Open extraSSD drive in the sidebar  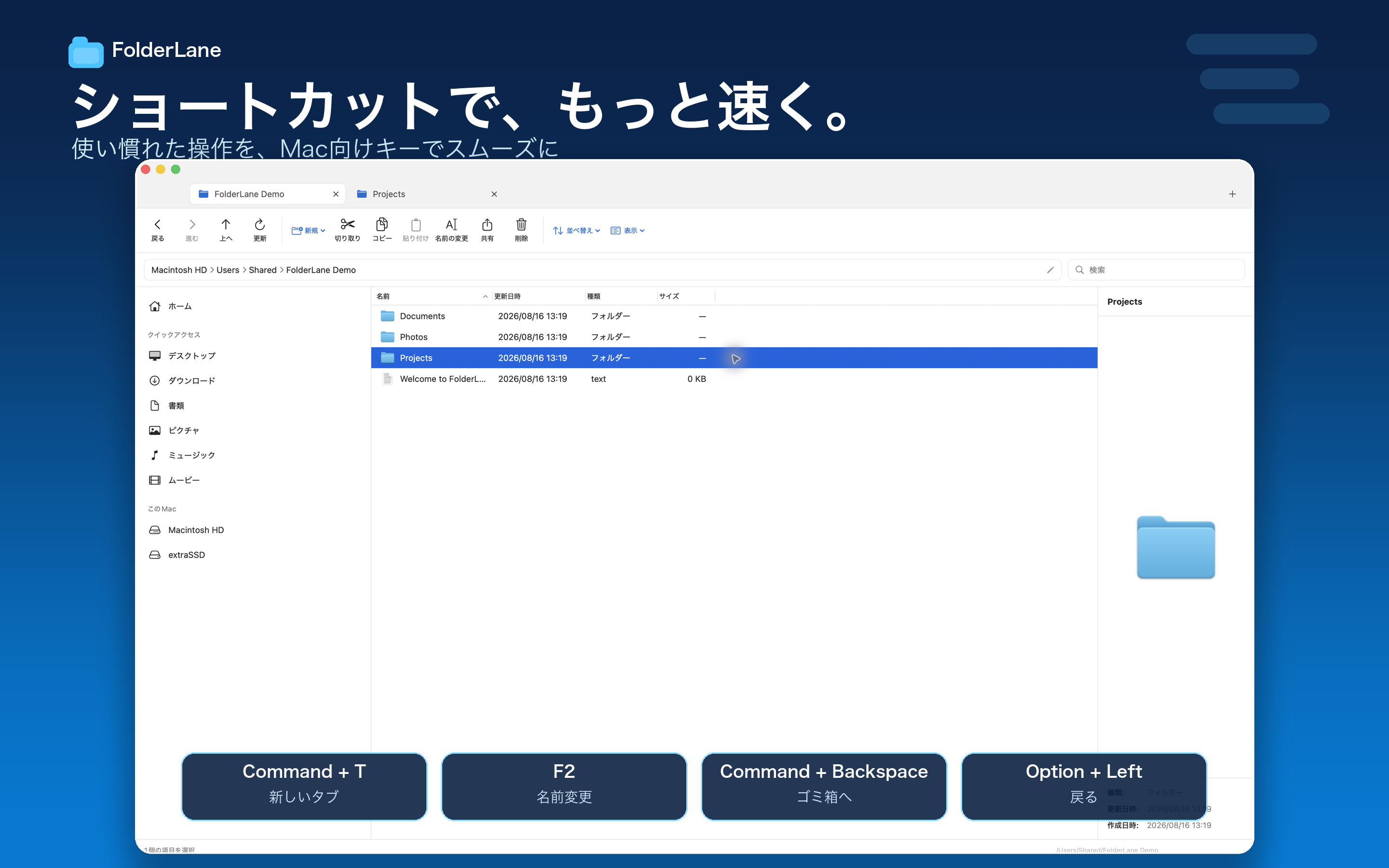177,555
